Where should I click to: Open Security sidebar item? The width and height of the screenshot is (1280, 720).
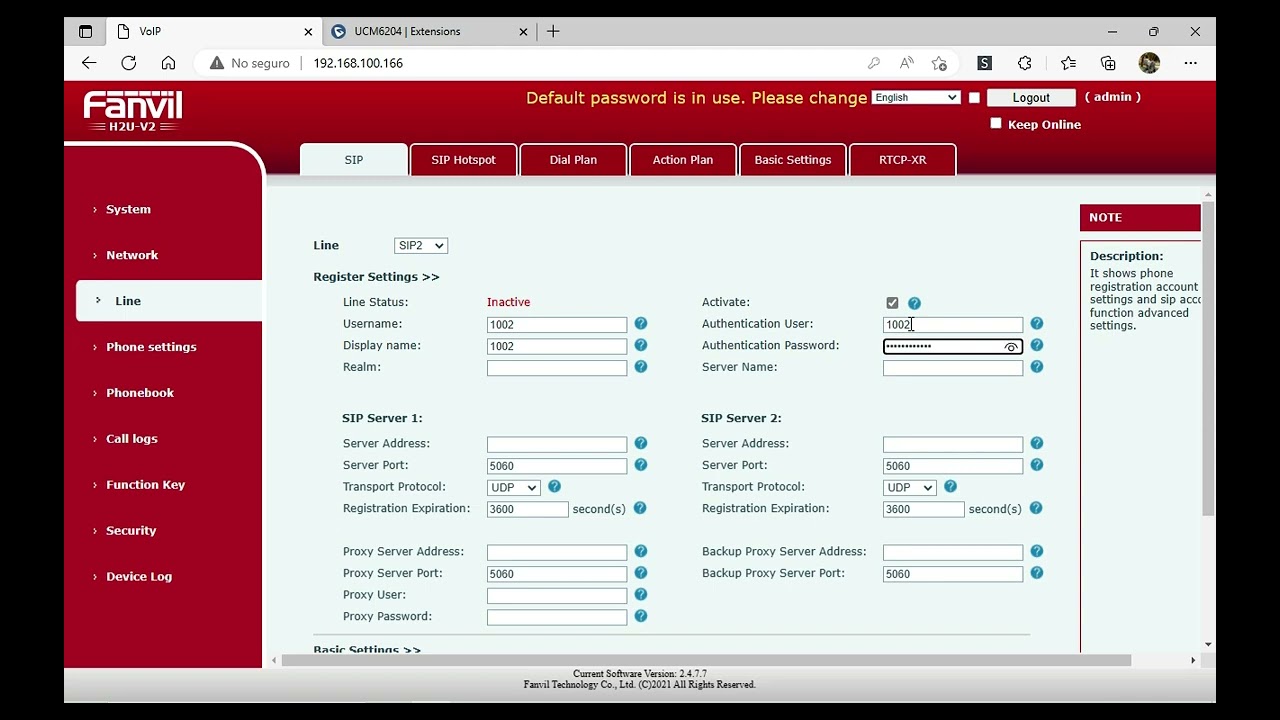(x=131, y=531)
